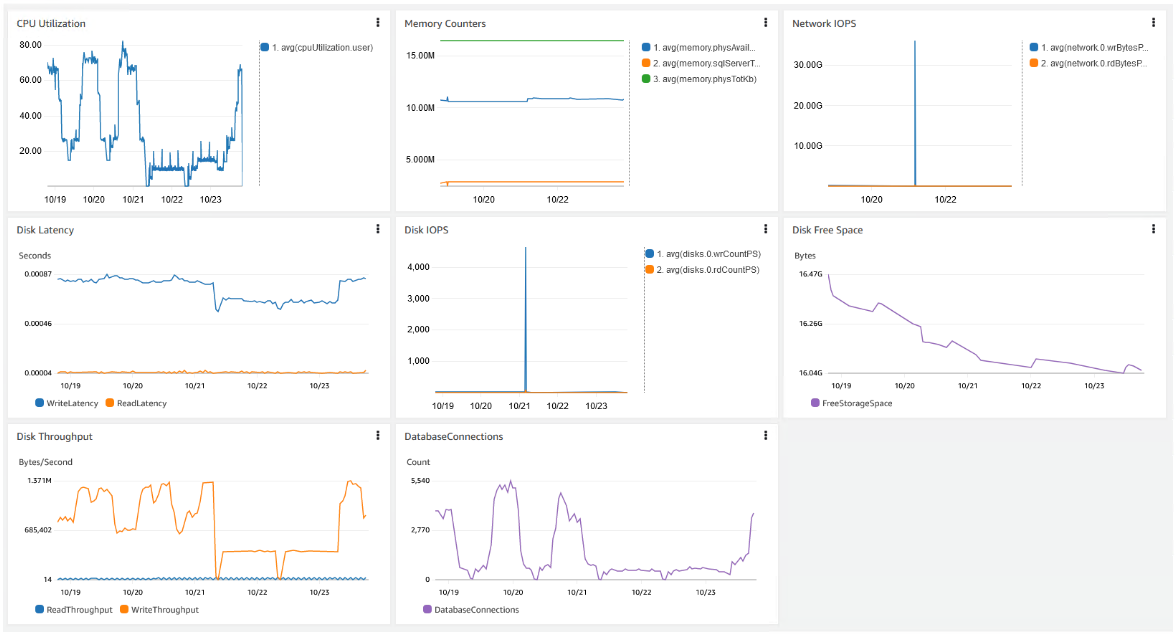The width and height of the screenshot is (1175, 634).
Task: Click the FreeStorageSpace legend label
Action: (x=856, y=403)
